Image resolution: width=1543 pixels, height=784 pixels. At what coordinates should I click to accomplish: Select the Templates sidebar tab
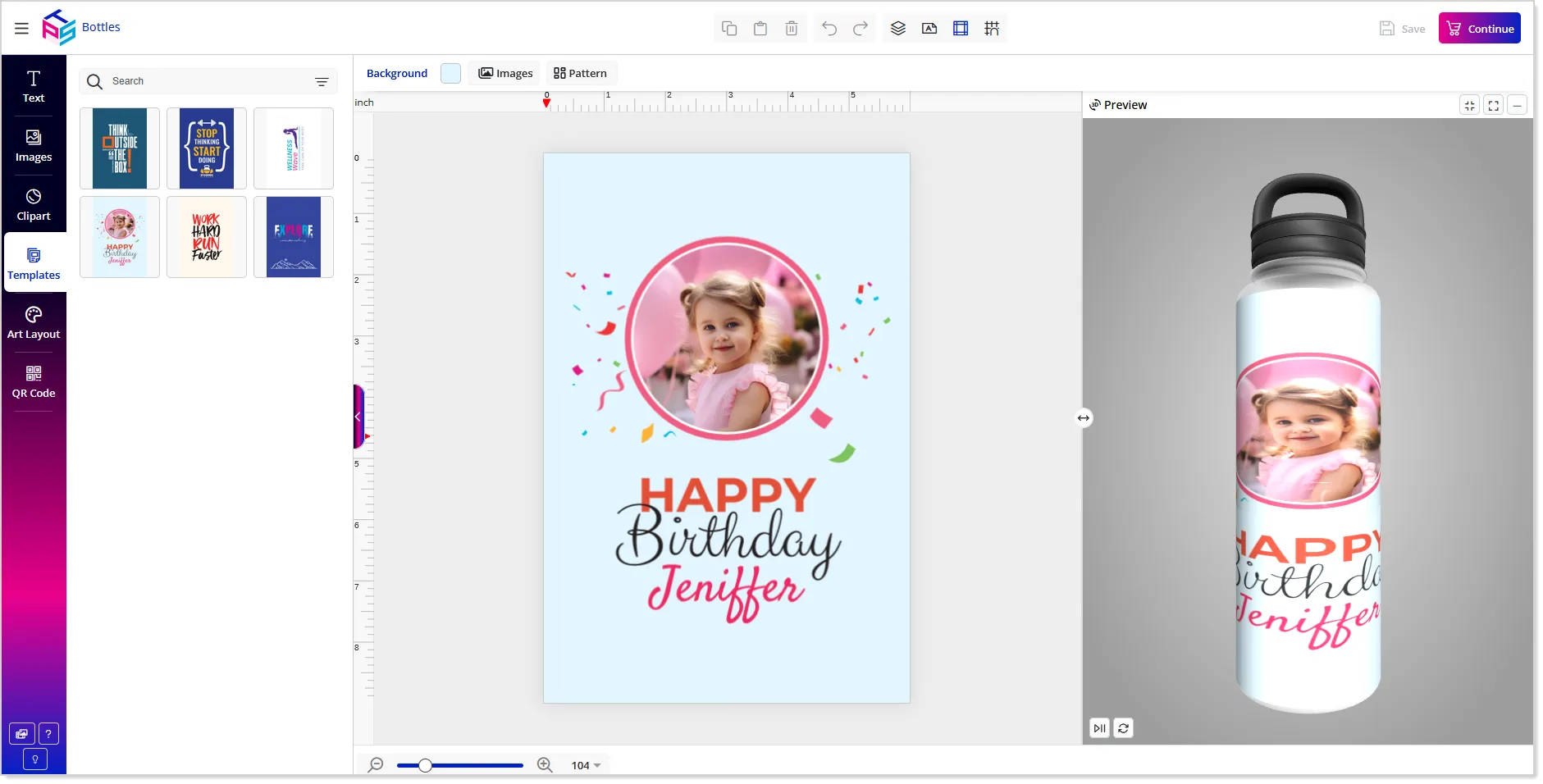point(34,262)
